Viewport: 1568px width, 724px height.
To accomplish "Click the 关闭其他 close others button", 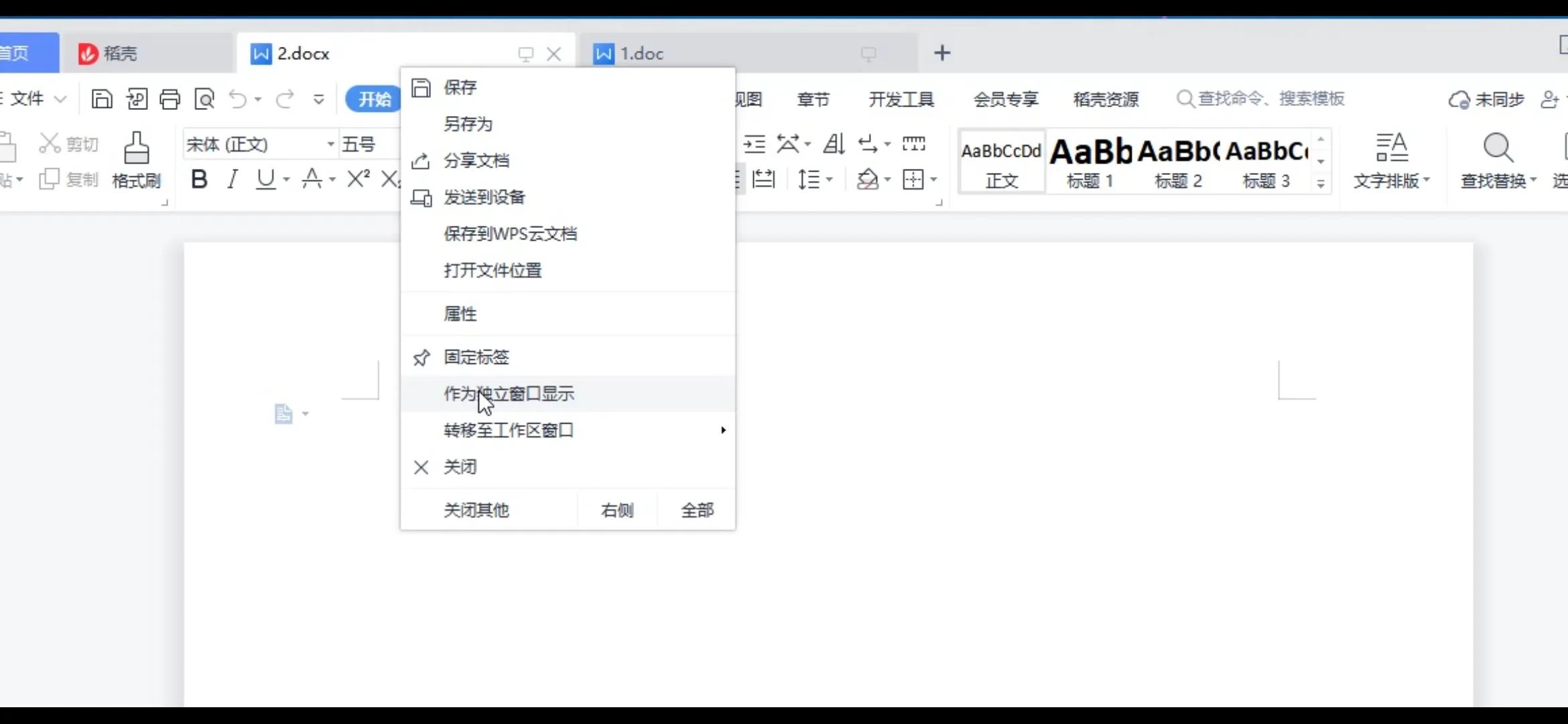I will (475, 509).
